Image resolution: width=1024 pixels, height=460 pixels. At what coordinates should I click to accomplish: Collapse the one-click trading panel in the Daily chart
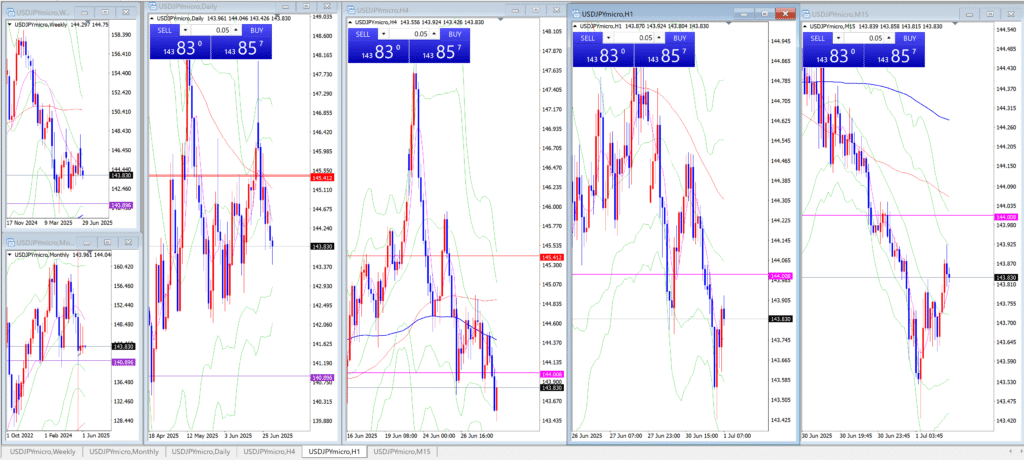coord(152,18)
